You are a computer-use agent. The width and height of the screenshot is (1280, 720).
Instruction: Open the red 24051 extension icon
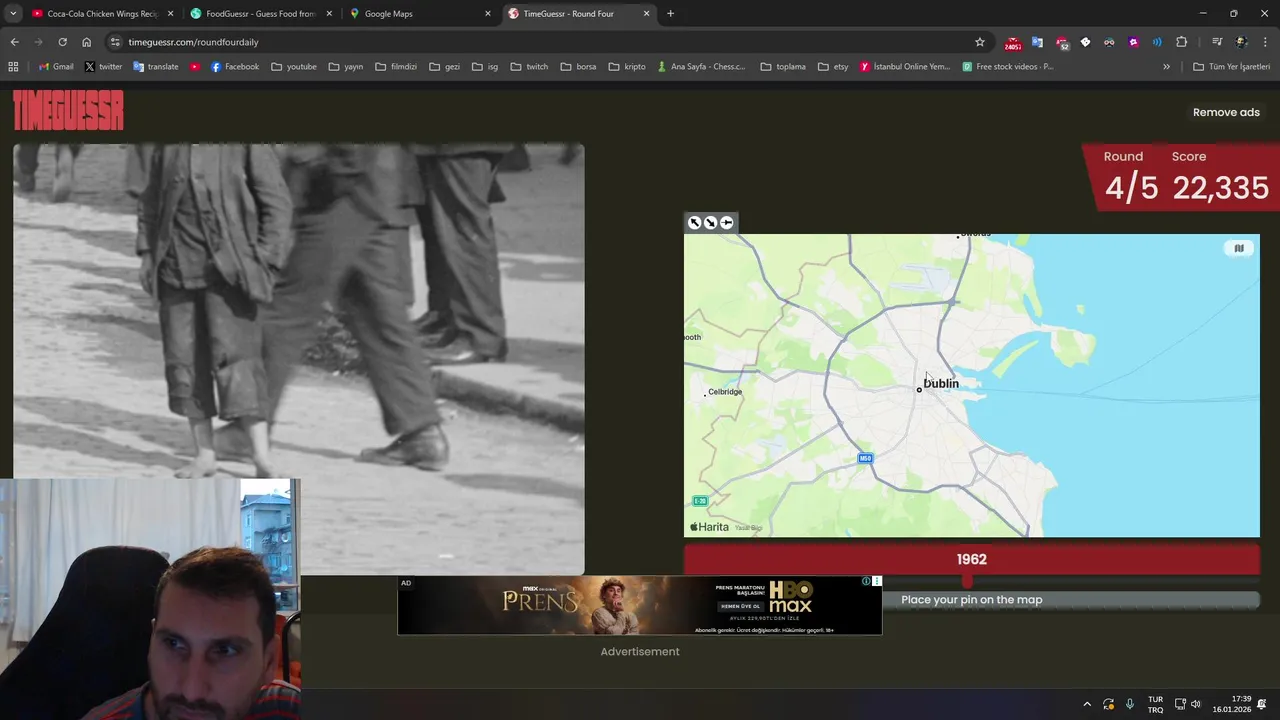[1013, 43]
